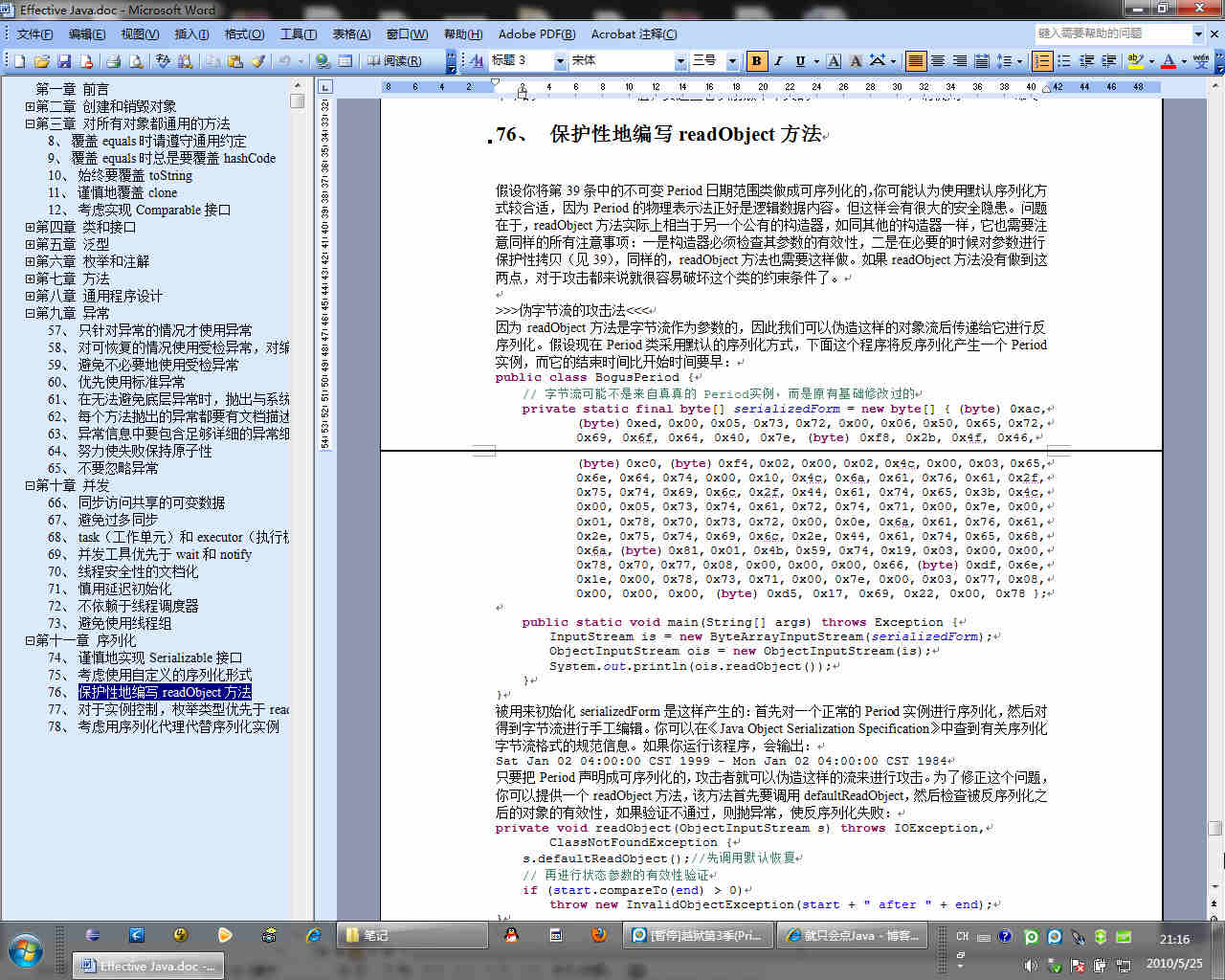Click the Open folder icon

pos(41,61)
